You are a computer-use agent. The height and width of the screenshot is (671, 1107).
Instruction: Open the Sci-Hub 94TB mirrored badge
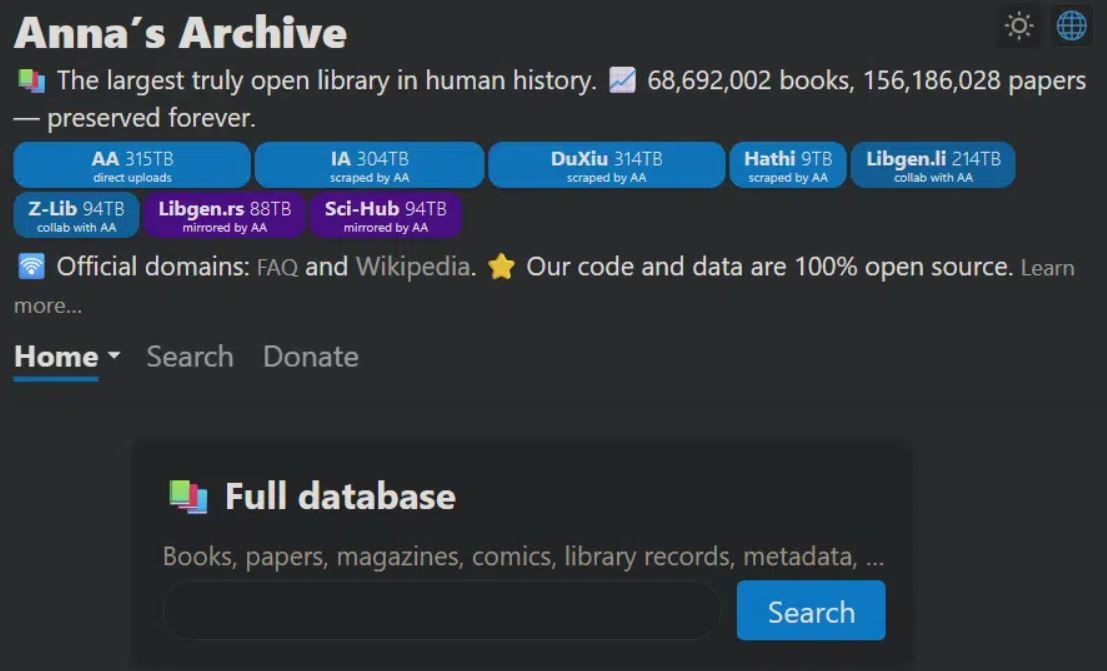tap(385, 215)
